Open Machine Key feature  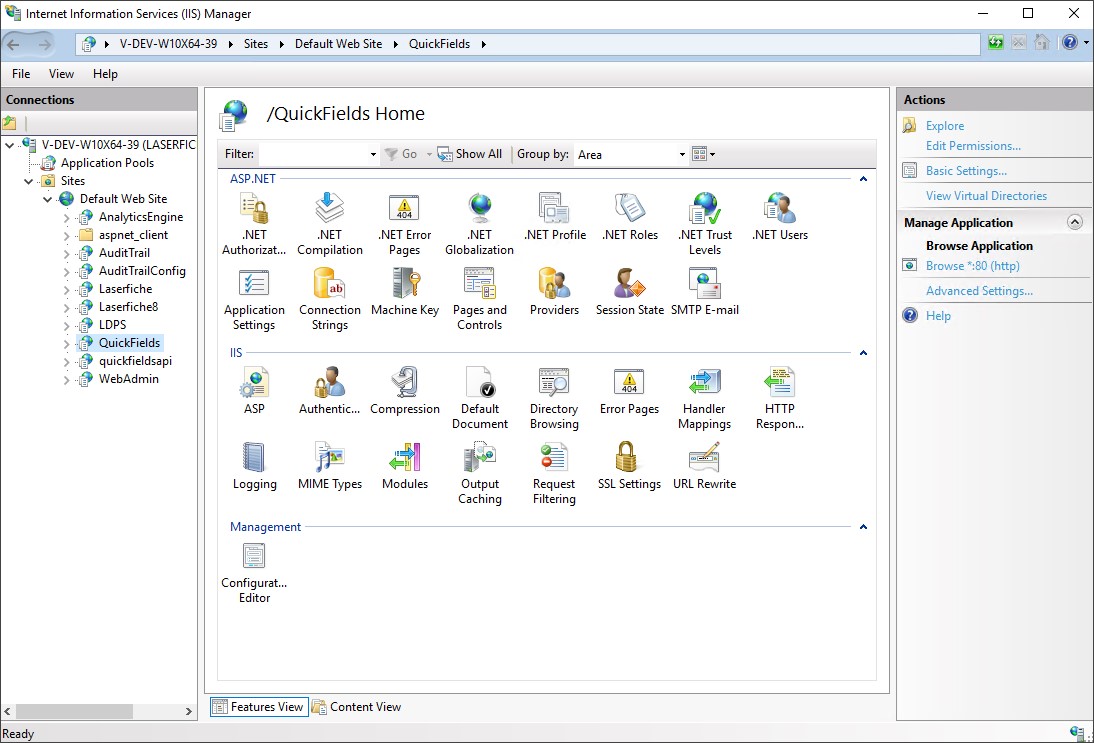click(x=405, y=292)
